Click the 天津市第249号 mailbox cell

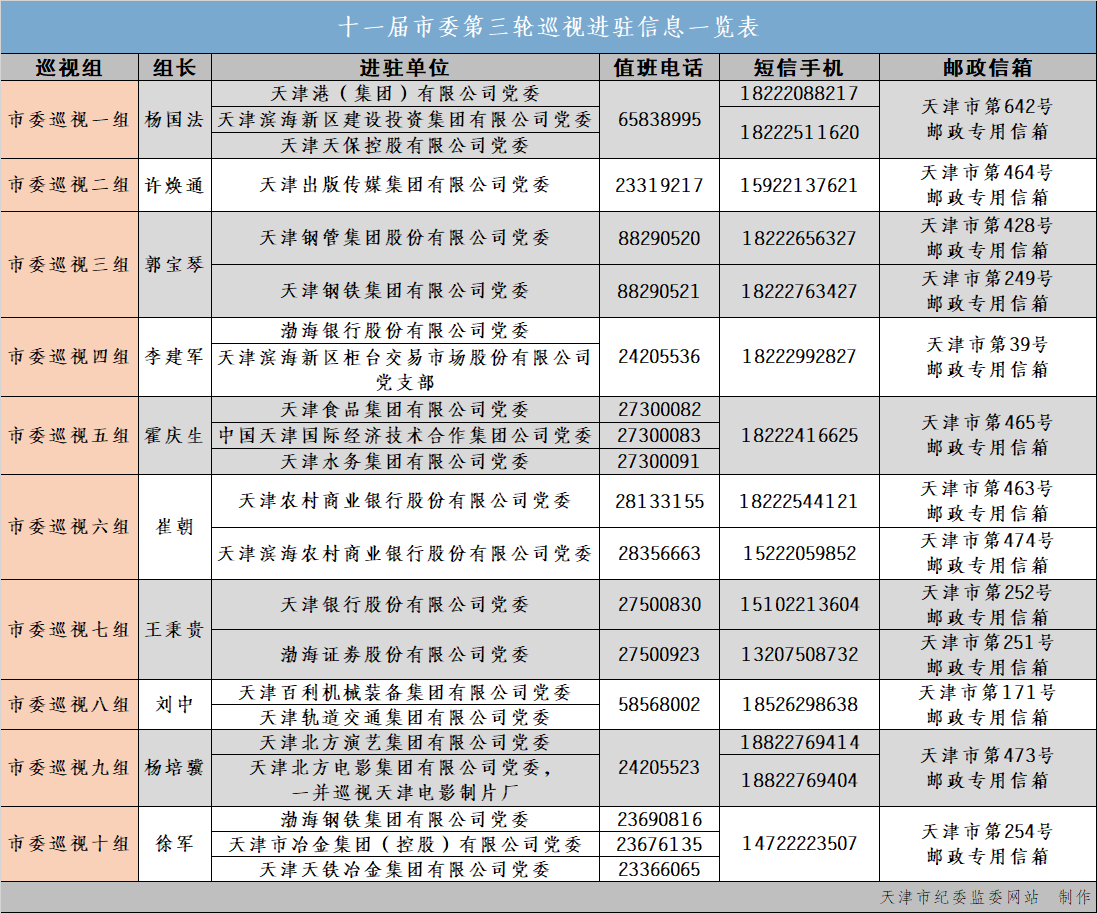(988, 291)
